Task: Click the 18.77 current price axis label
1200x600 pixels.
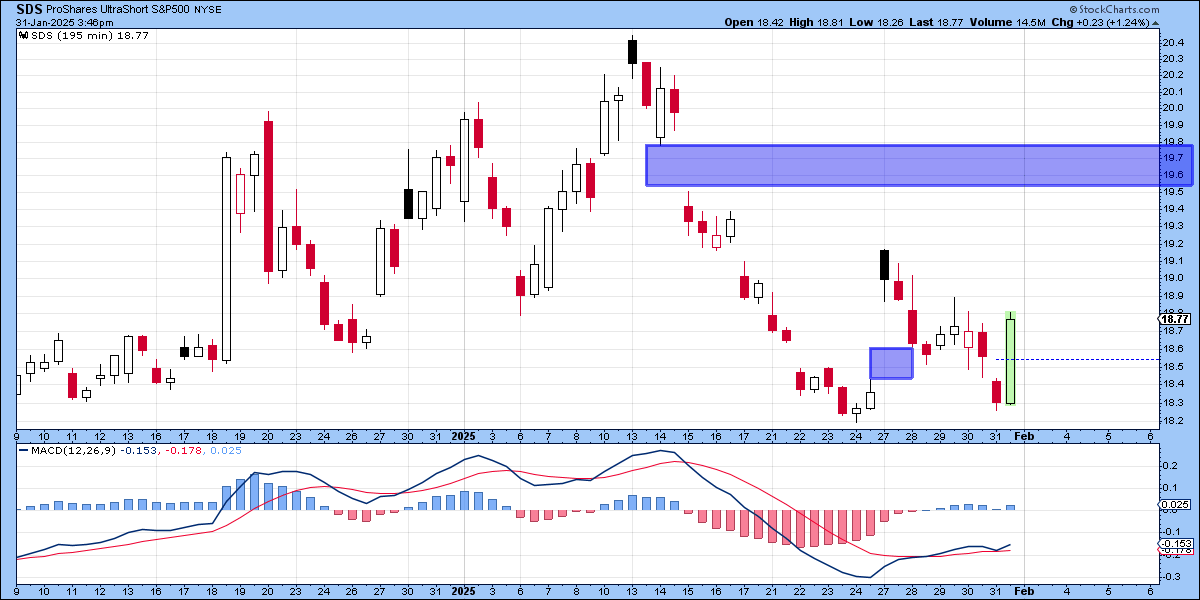Action: (x=1173, y=320)
